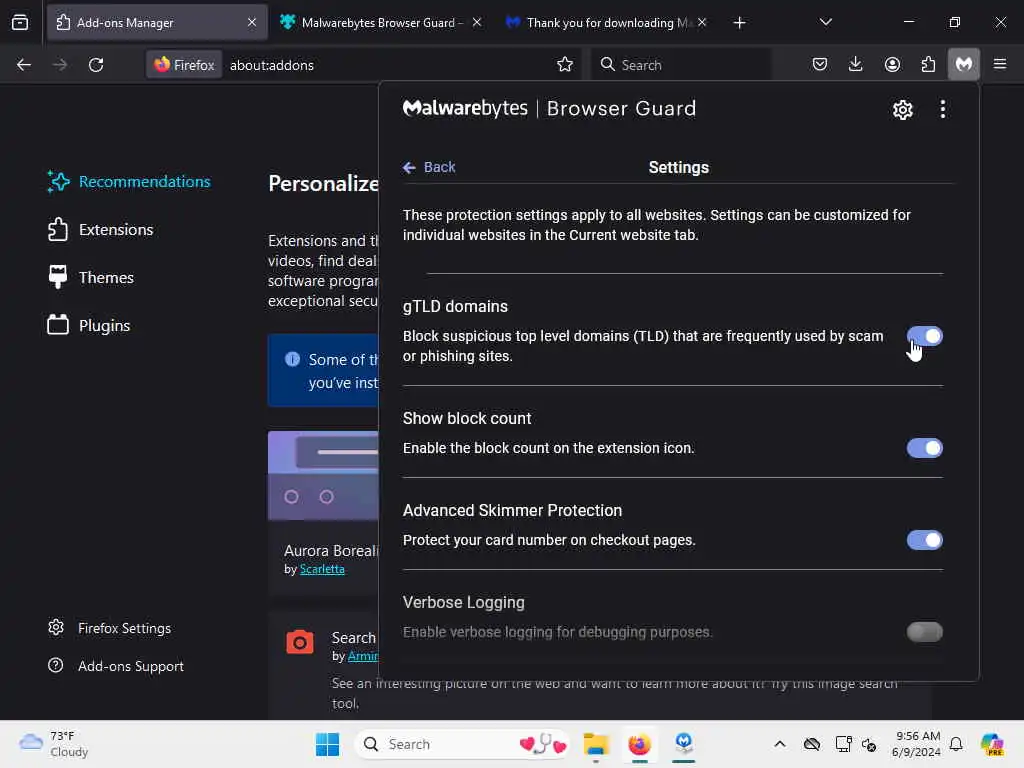Turn off Advanced Skimmer Protection toggle

point(924,540)
